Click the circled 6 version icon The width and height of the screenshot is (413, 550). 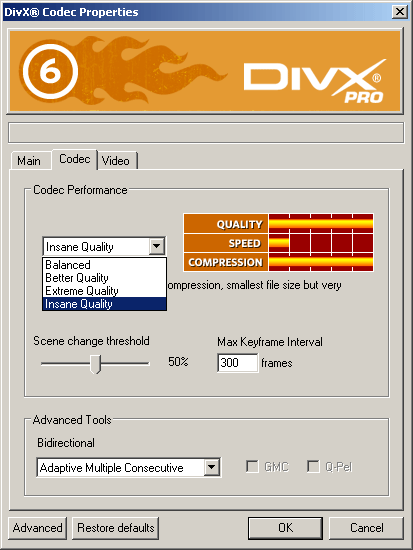point(51,71)
